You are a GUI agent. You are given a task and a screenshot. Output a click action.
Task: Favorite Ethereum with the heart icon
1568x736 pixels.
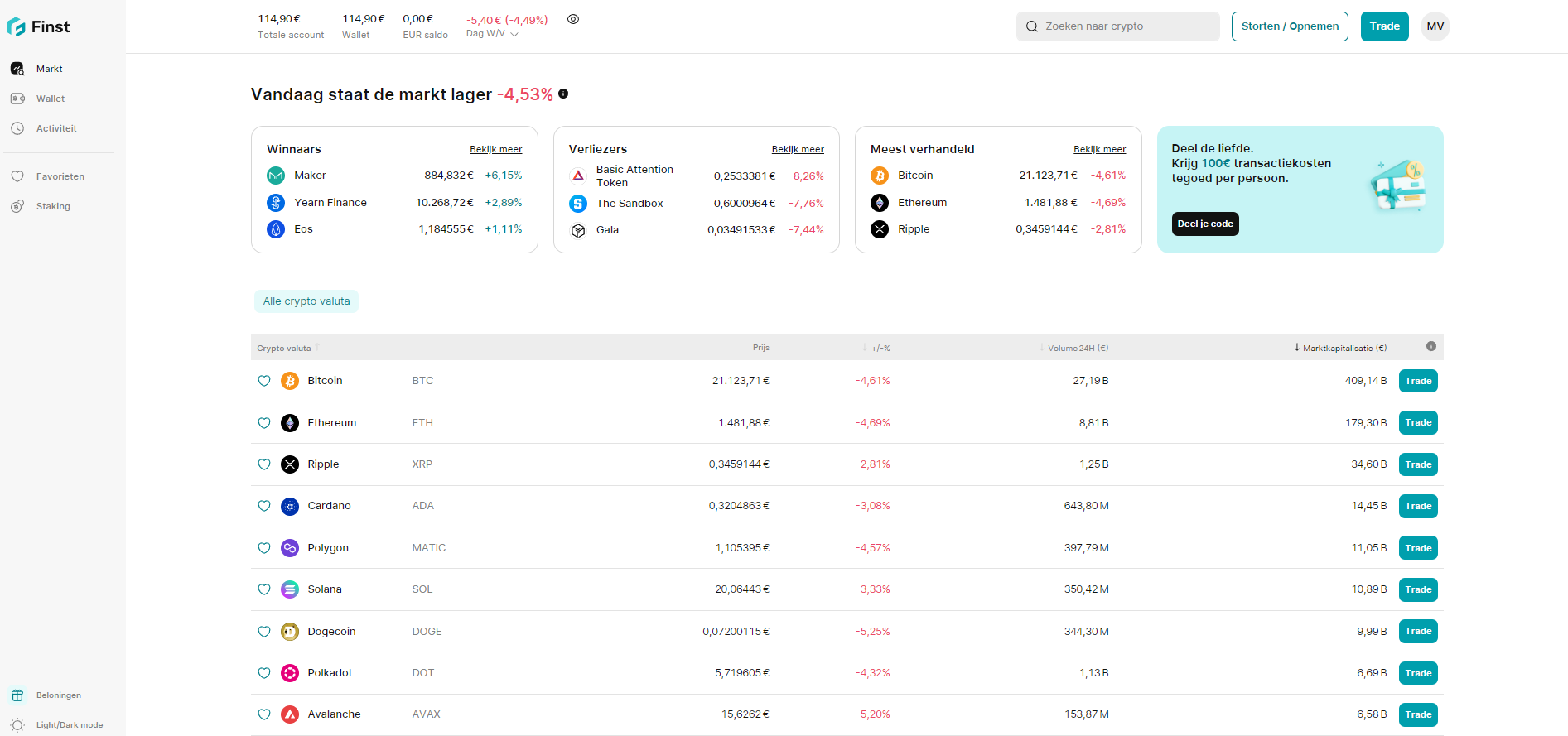point(264,423)
